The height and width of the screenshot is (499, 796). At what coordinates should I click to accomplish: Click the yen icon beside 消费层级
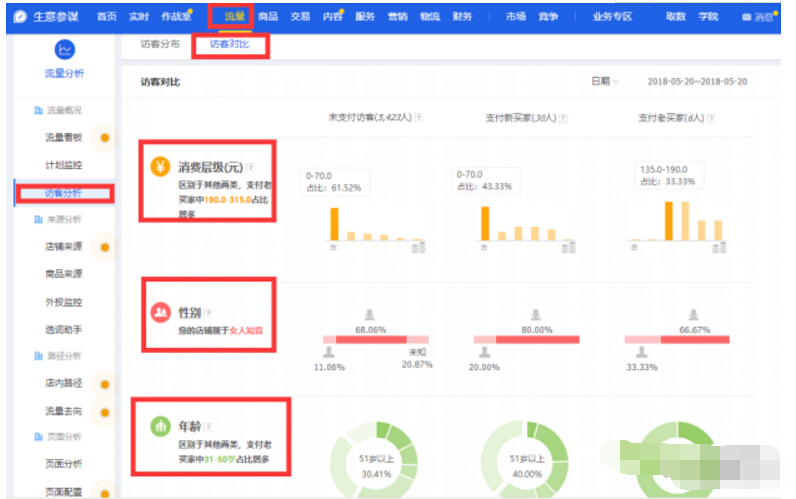(160, 167)
